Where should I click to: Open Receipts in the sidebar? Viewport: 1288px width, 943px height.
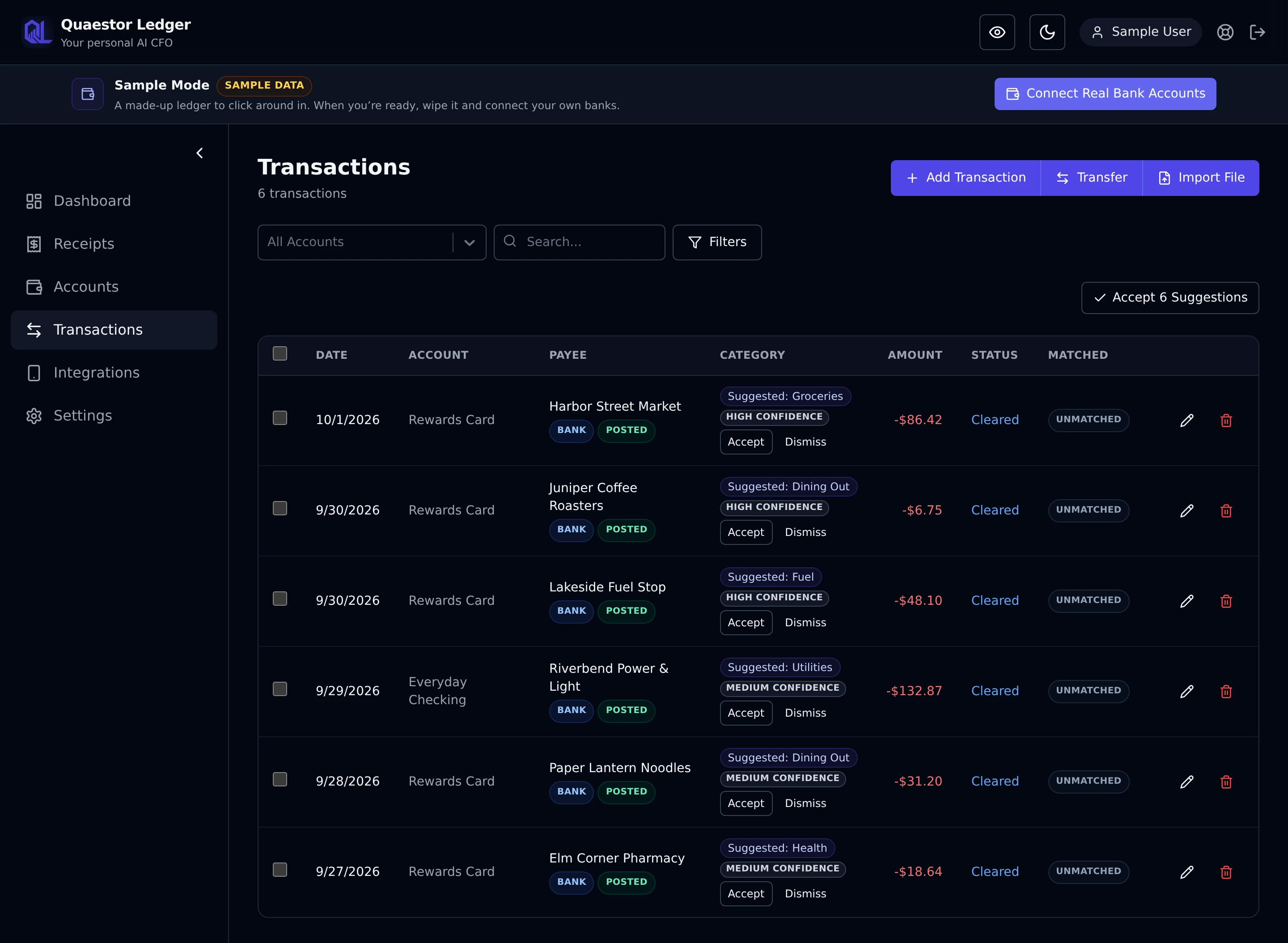pyautogui.click(x=114, y=244)
